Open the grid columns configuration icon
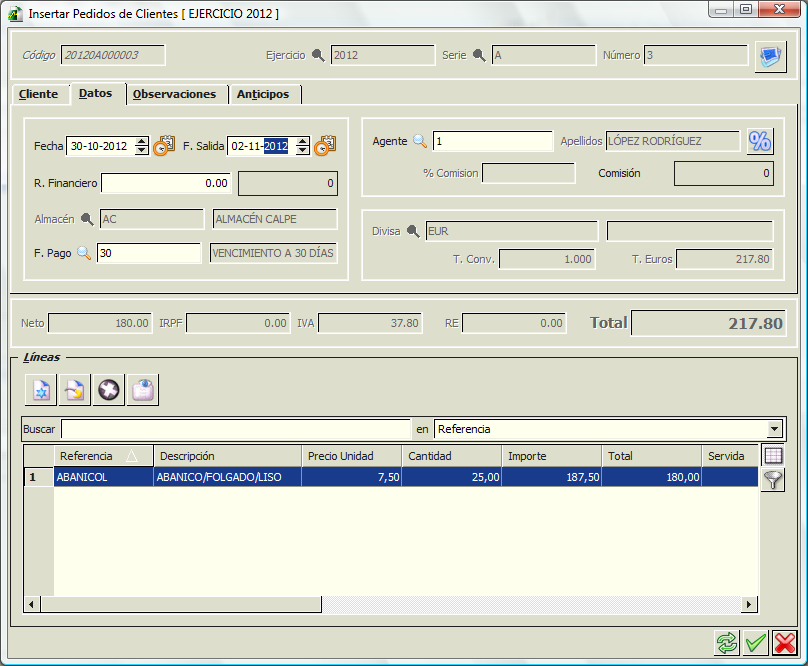The width and height of the screenshot is (808, 666). click(773, 456)
